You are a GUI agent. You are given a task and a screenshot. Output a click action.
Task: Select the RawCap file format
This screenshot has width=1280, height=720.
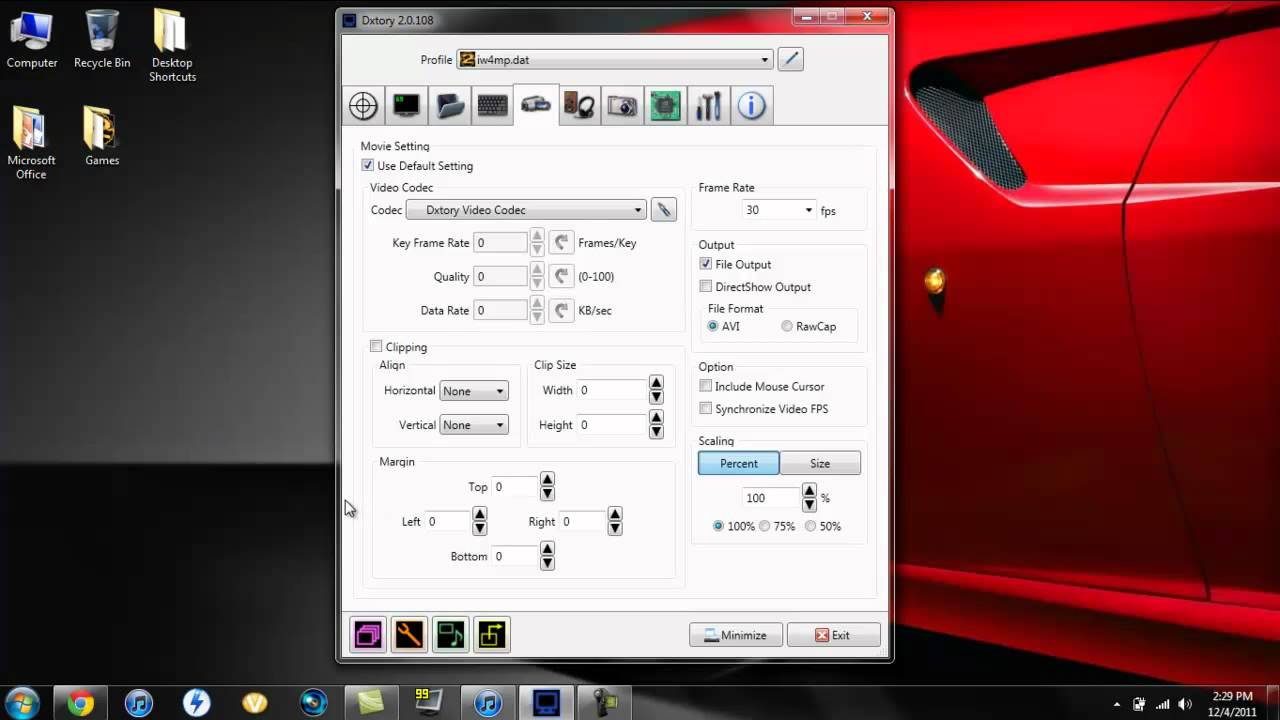(x=786, y=326)
